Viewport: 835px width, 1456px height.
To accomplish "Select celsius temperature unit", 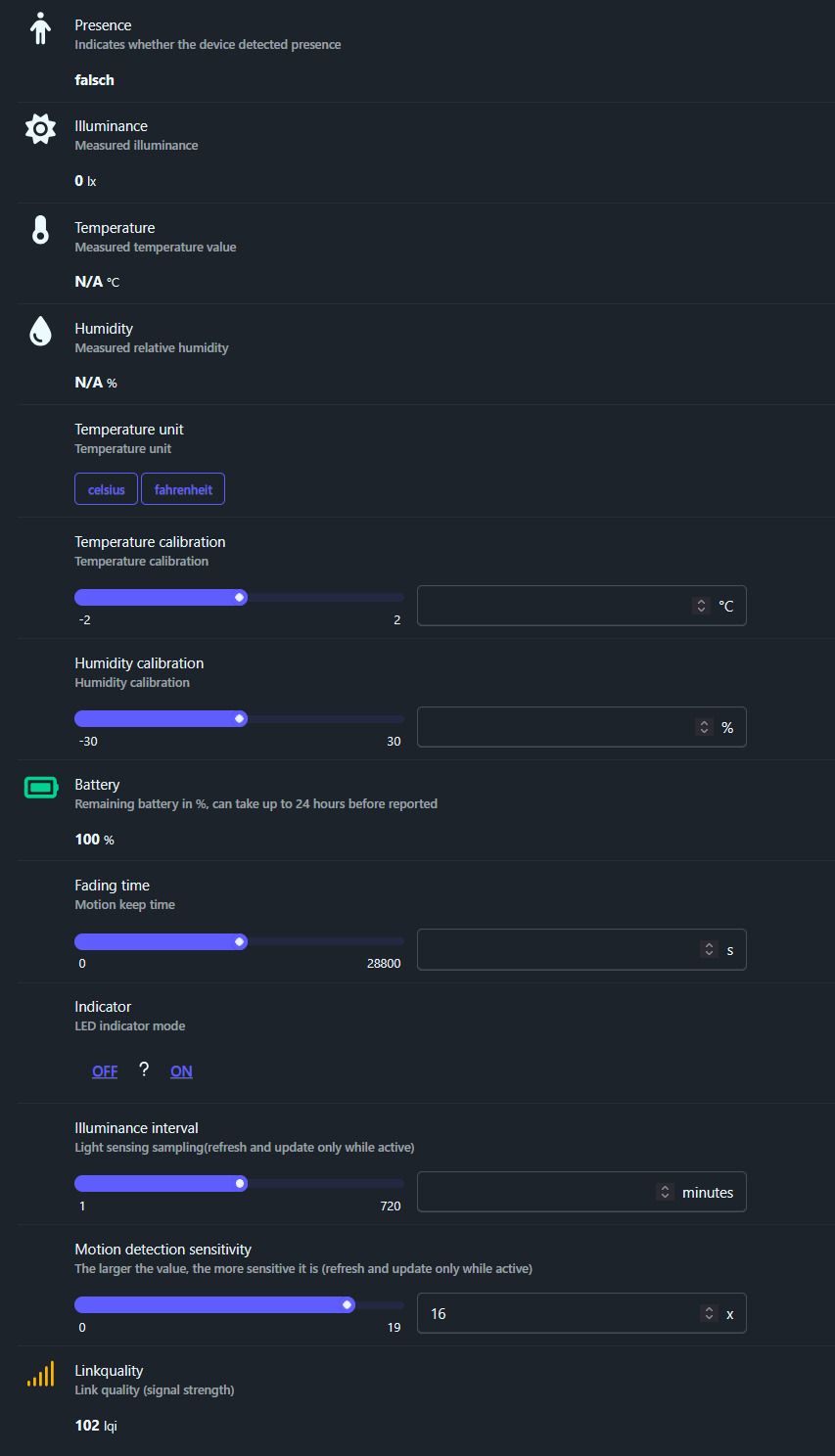I will [106, 489].
